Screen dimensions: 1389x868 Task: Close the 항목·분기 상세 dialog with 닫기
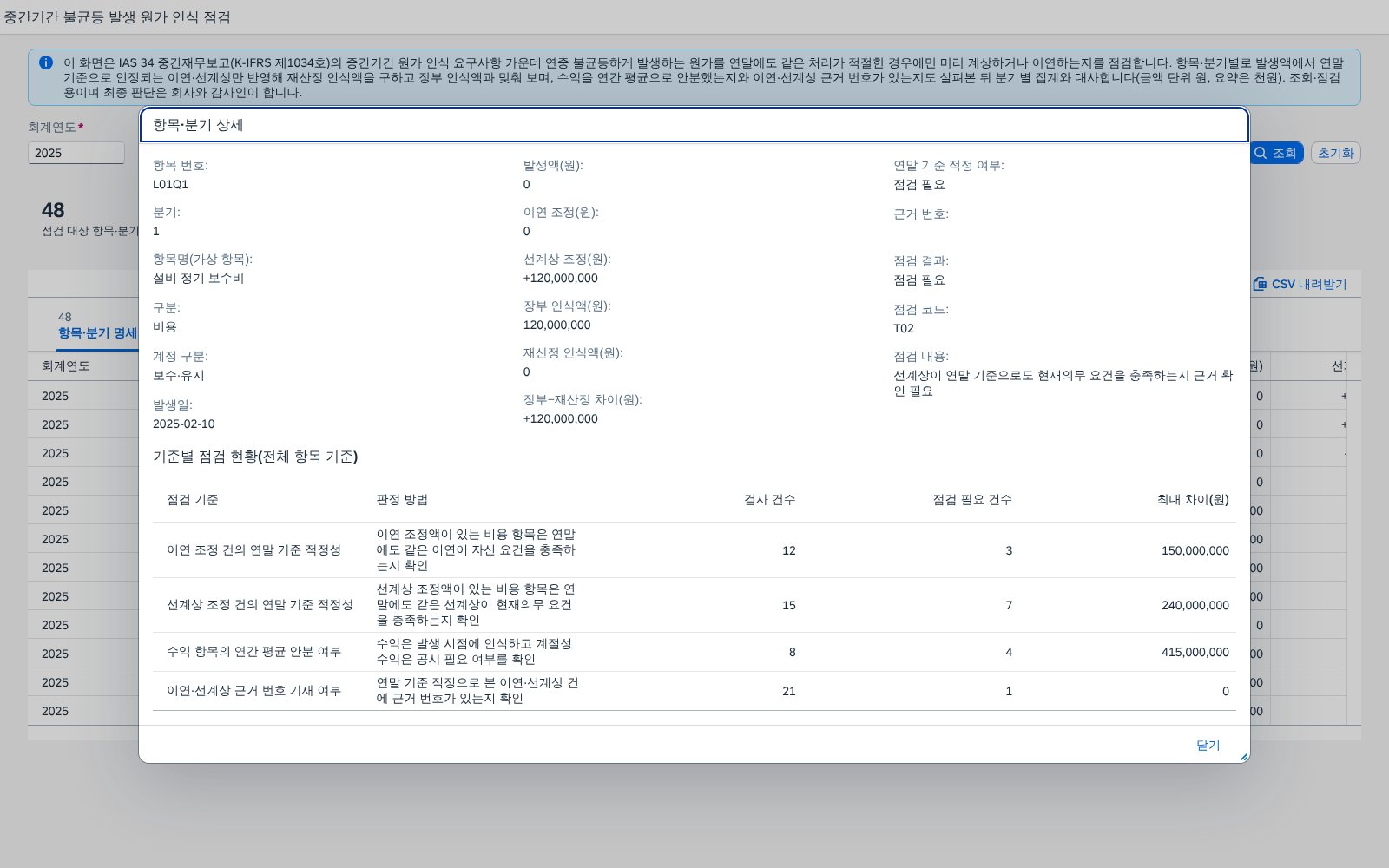pyautogui.click(x=1208, y=746)
